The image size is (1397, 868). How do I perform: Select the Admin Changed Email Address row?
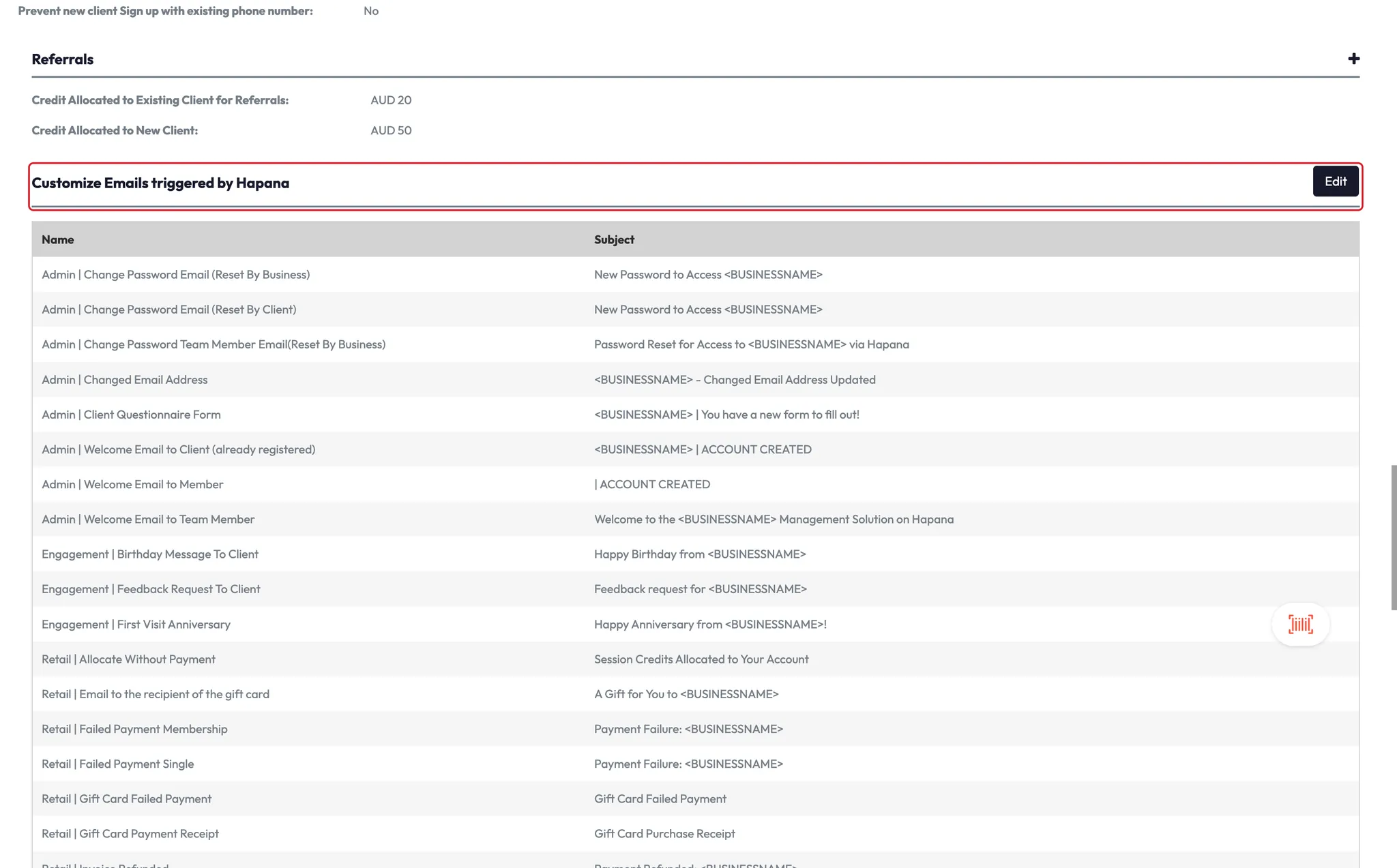pyautogui.click(x=125, y=380)
